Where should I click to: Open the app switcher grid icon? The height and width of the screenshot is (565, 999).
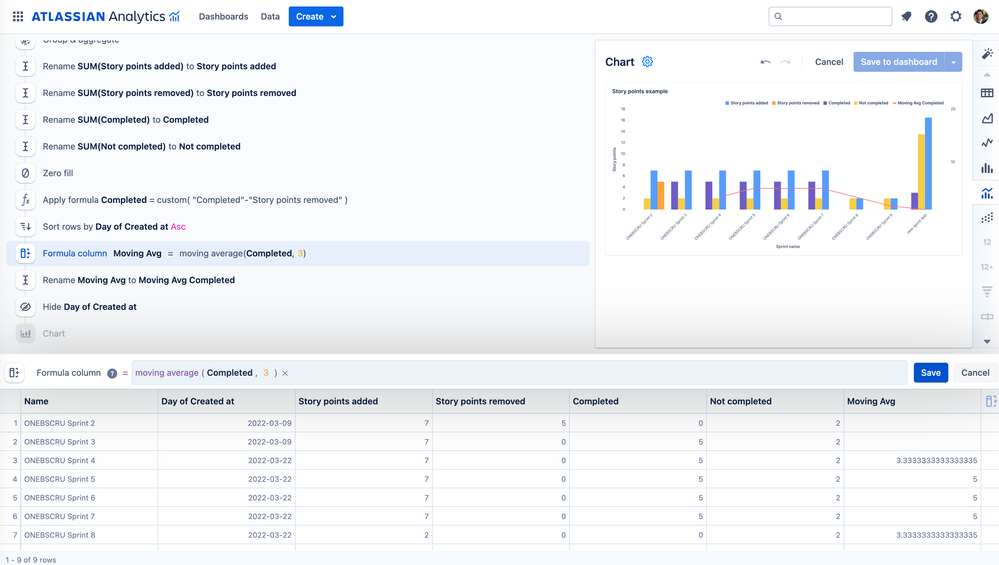click(x=18, y=17)
